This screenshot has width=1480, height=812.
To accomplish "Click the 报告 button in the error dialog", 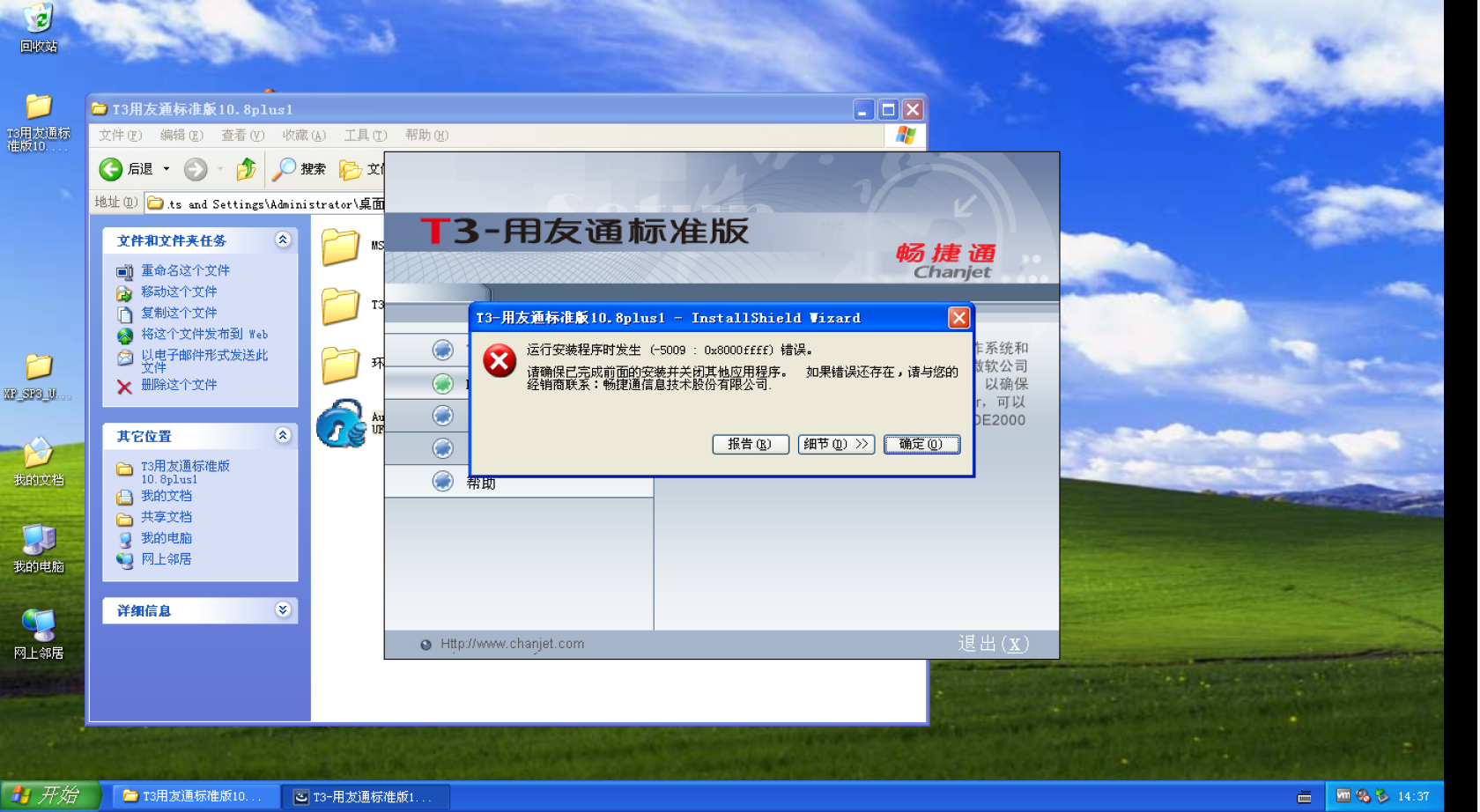I will coord(749,445).
